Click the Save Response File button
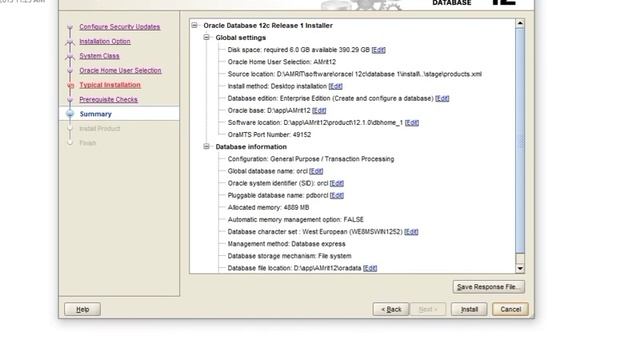The width and height of the screenshot is (640, 360). pos(489,287)
